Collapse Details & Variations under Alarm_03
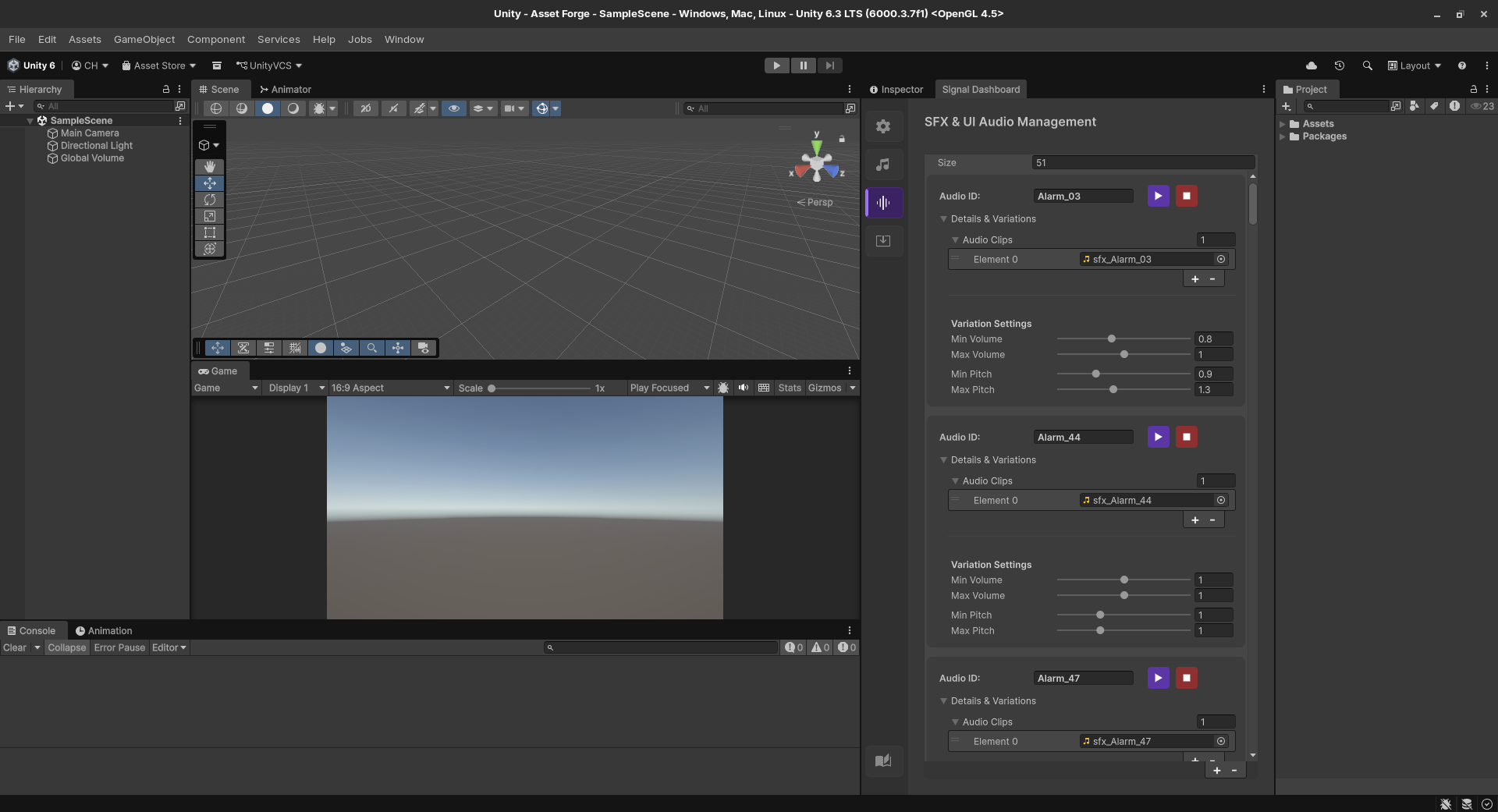1498x812 pixels. 943,219
